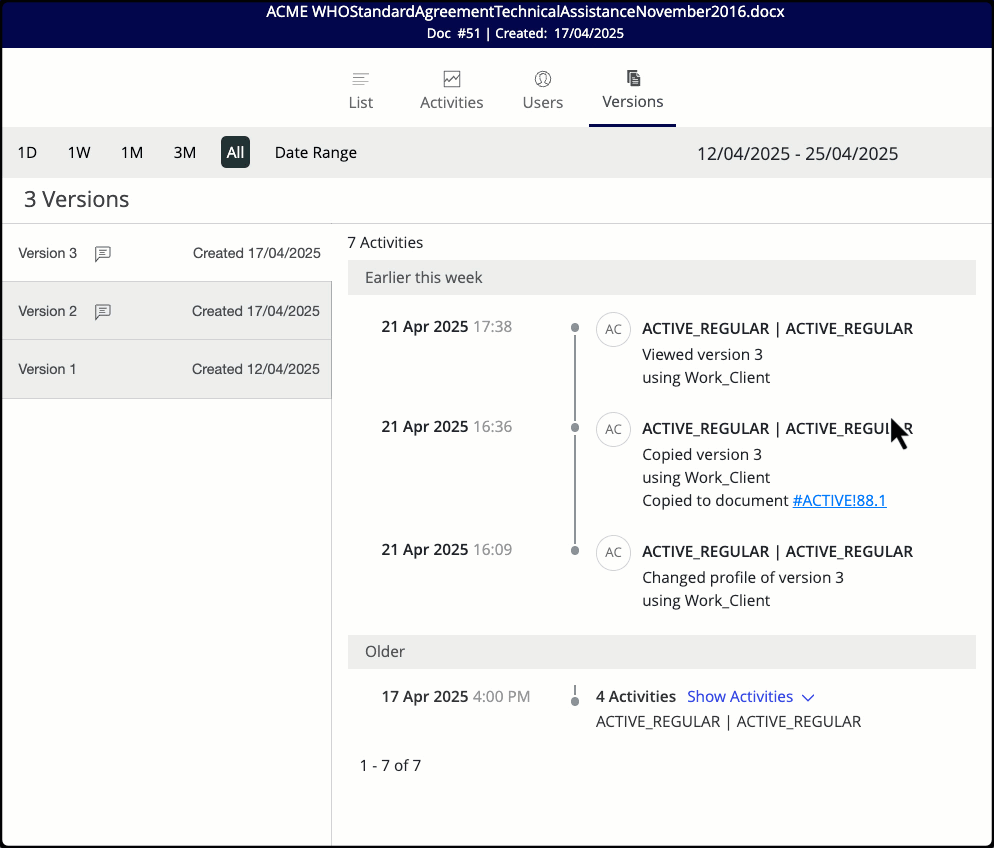Collapse the Older activities section

[x=662, y=651]
